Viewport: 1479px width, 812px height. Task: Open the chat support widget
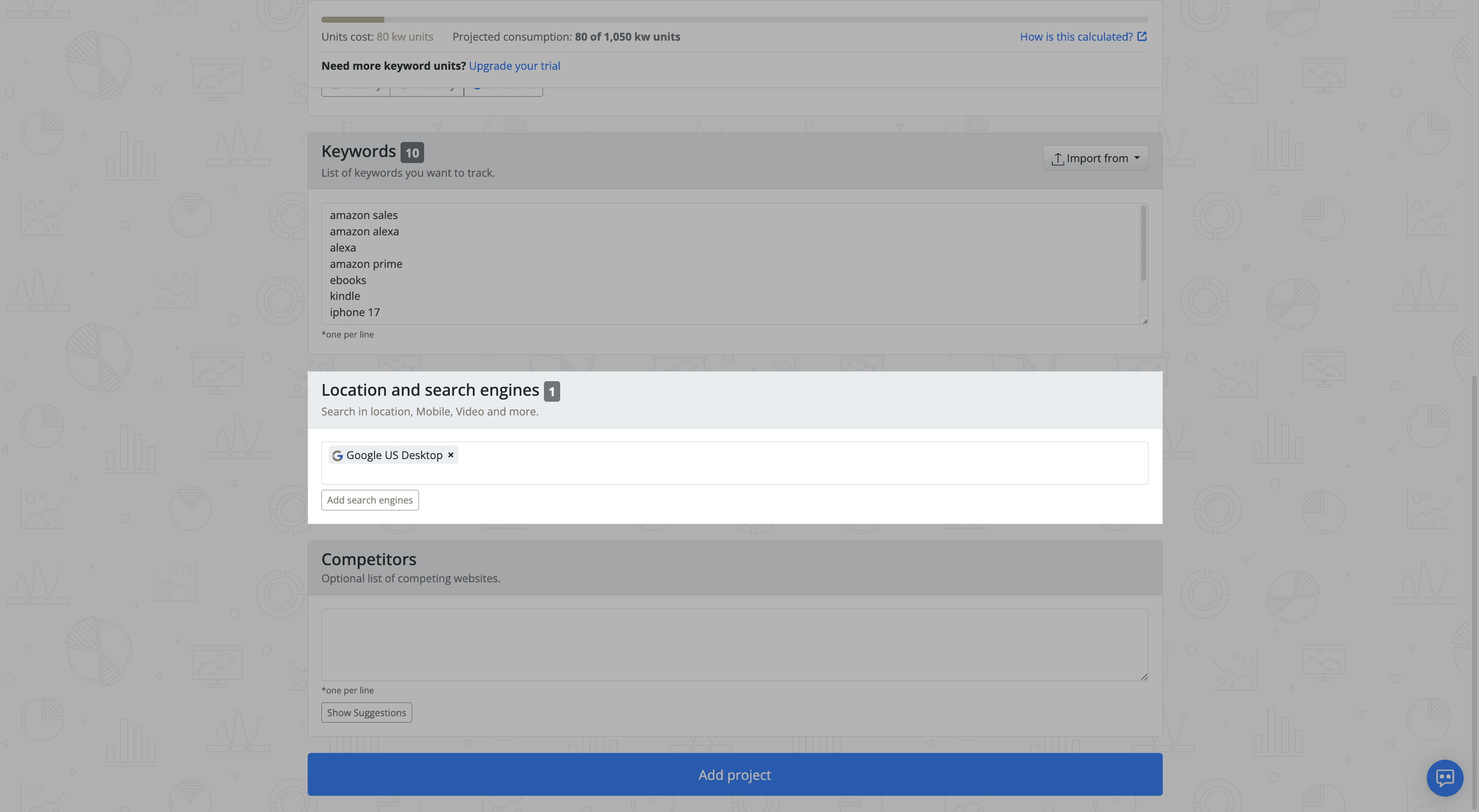point(1445,778)
